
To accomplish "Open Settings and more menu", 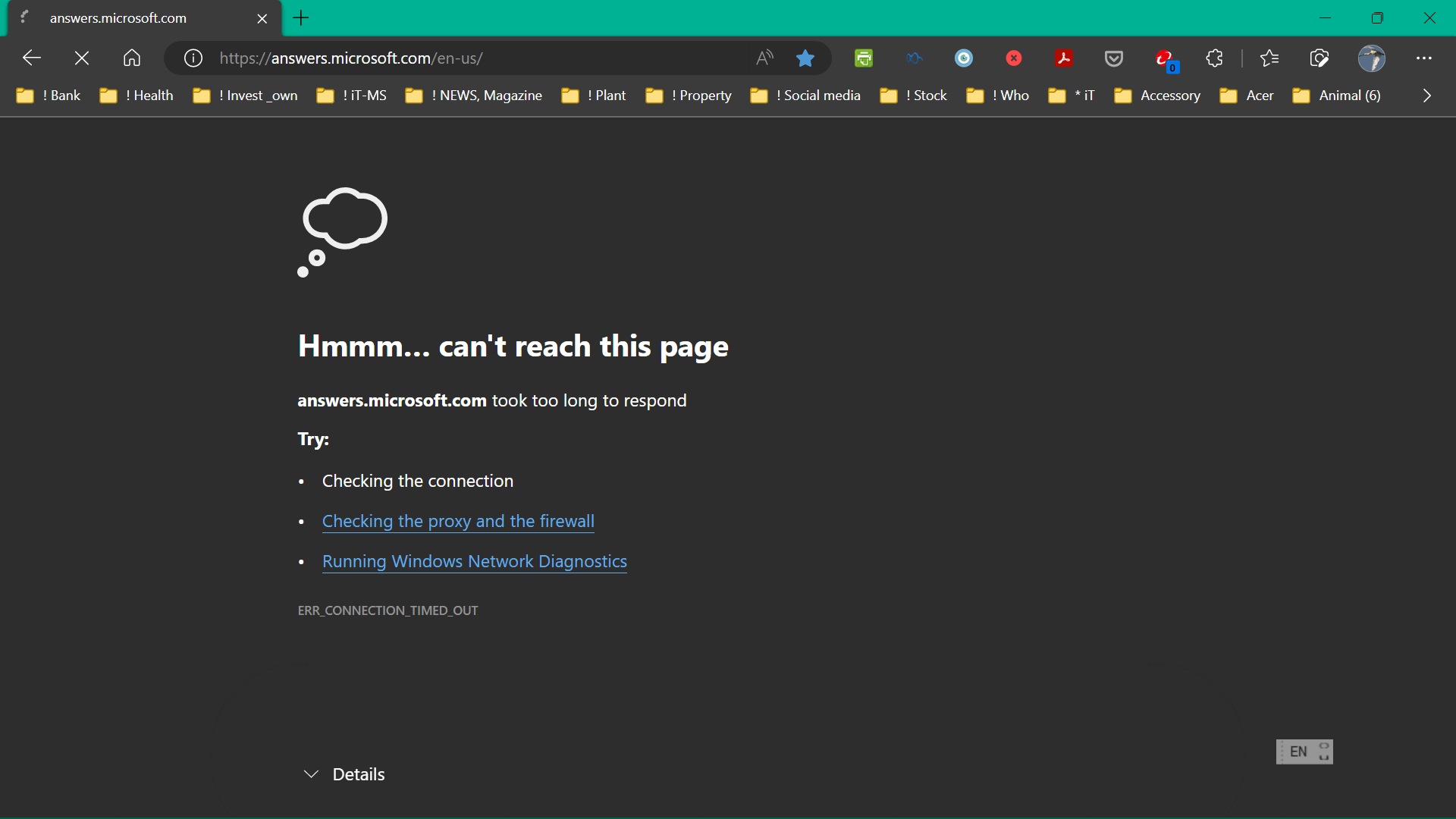I will 1424,58.
